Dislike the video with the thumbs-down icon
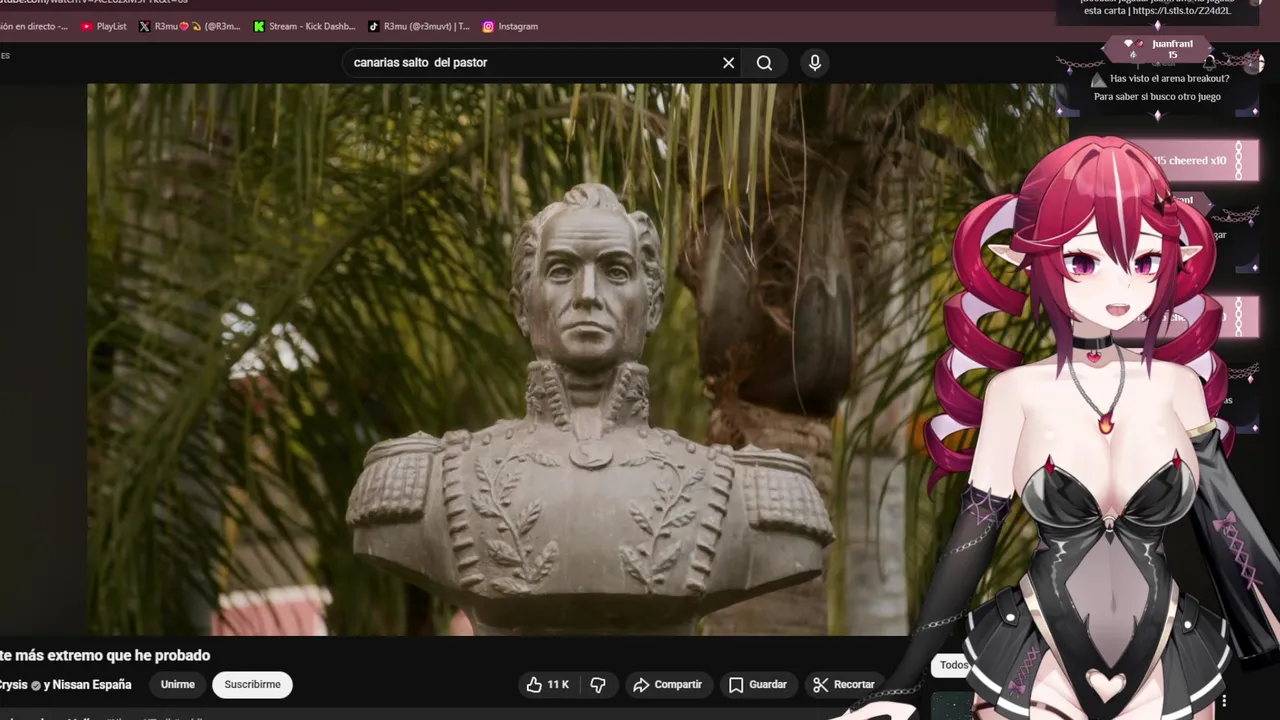Screen dimensions: 1280x720 coord(598,684)
